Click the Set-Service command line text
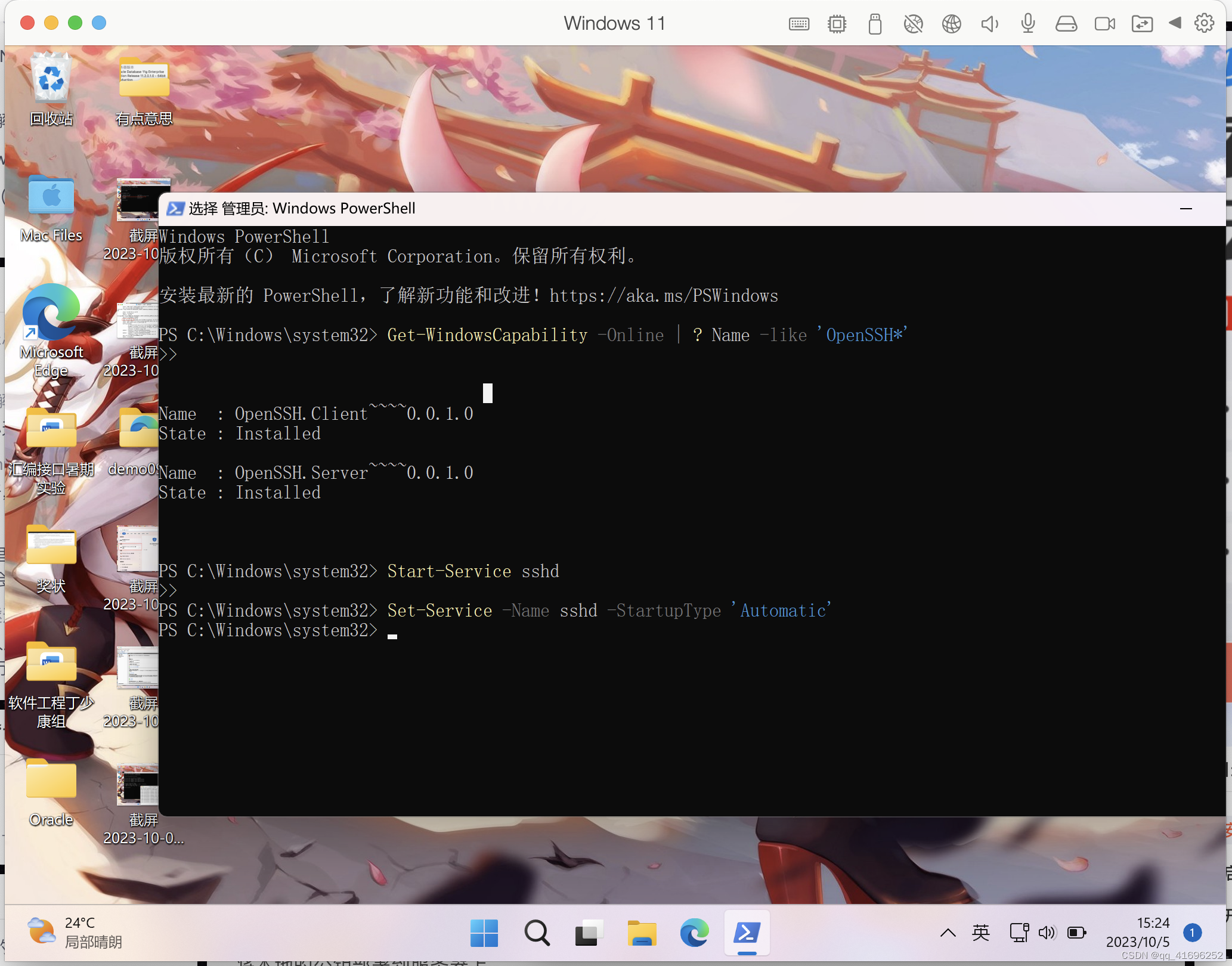Viewport: 1232px width, 966px height. (609, 611)
